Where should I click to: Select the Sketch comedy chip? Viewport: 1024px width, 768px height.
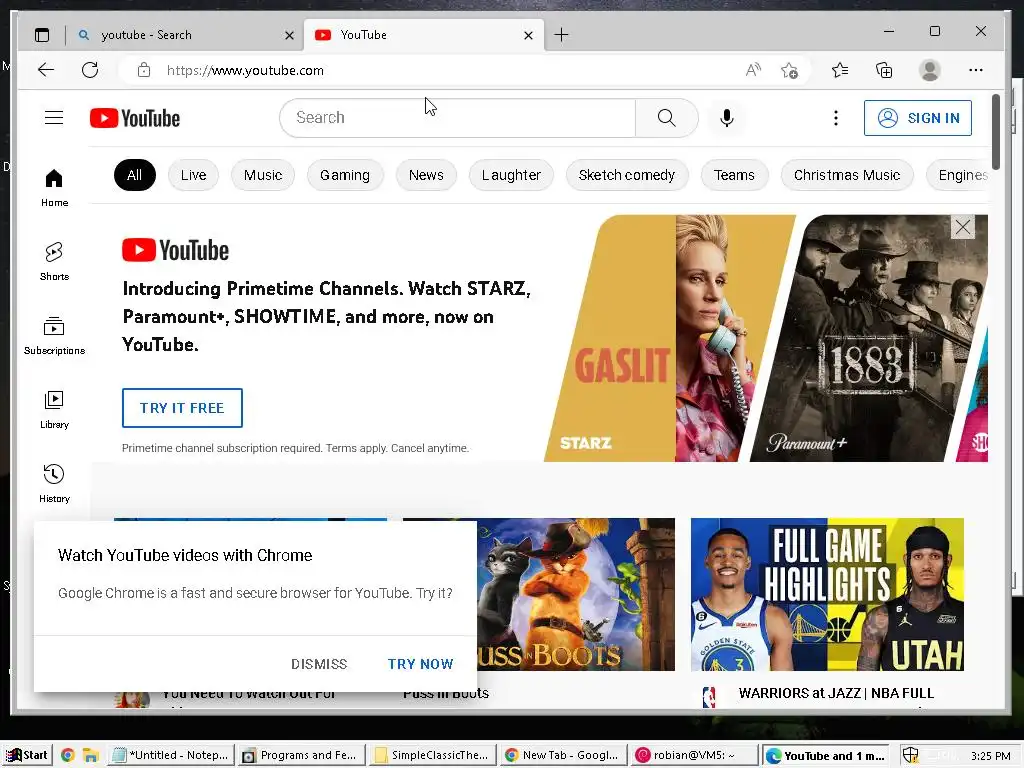click(627, 175)
